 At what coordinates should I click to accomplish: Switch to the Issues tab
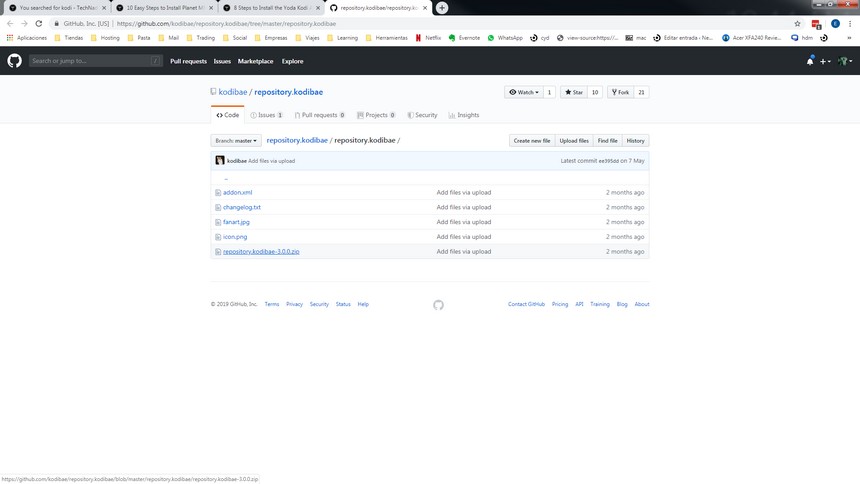[x=267, y=115]
